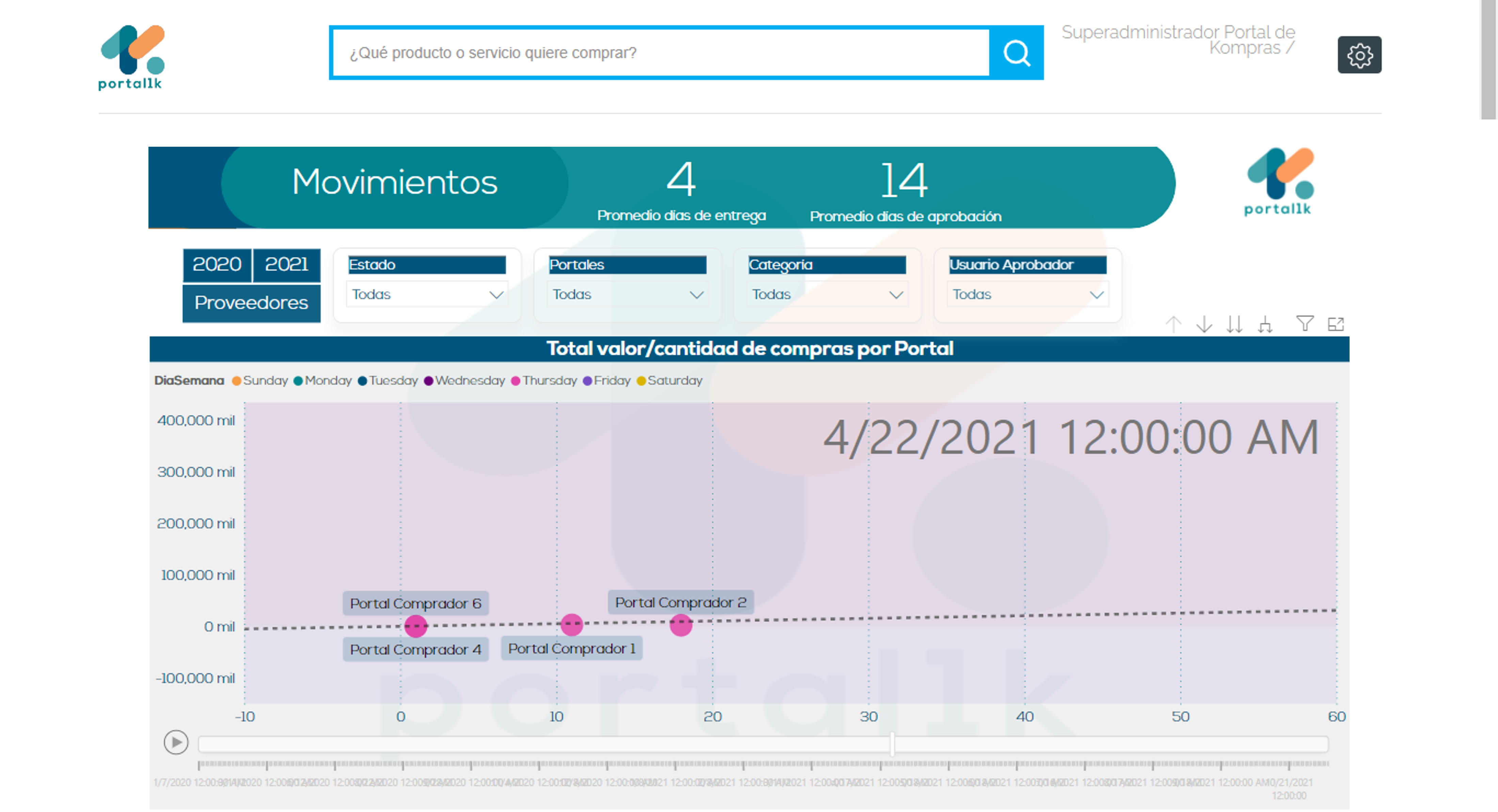Open the chart filter funnel icon
The height and width of the screenshot is (812, 1498).
(1304, 323)
